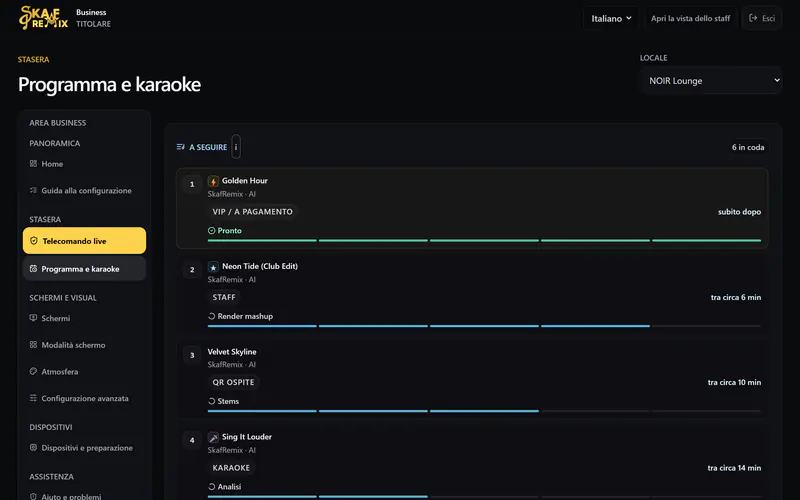
Task: Click the Render mashup spinner icon
Action: (211, 316)
